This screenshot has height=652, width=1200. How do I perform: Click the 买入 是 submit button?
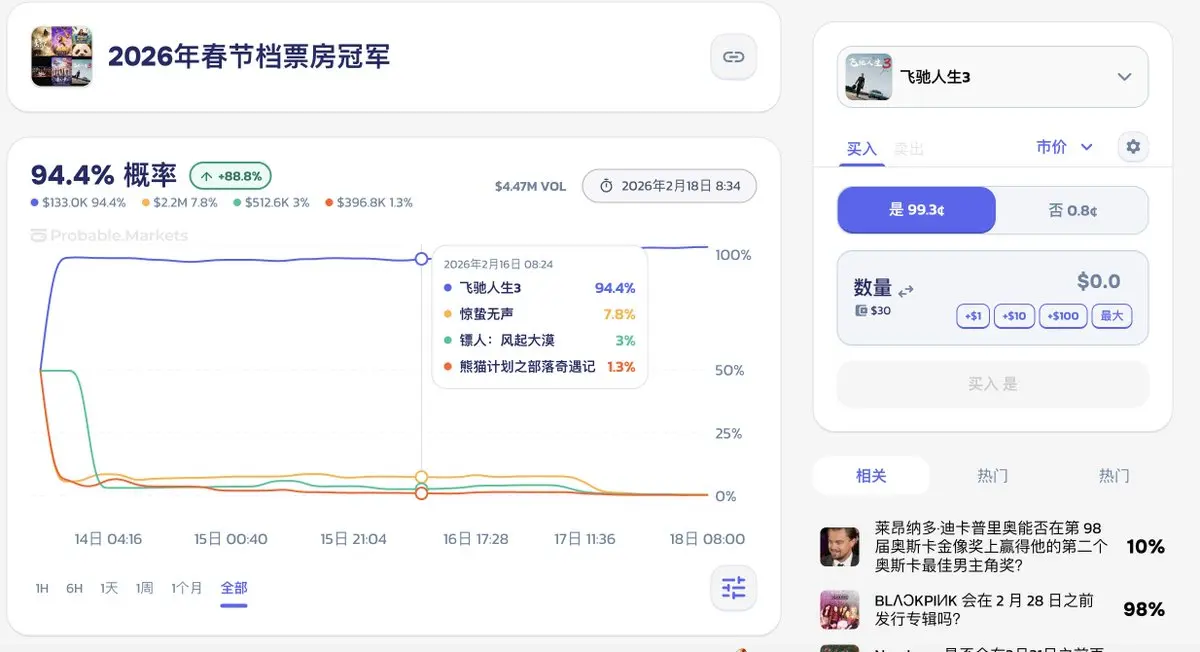[992, 384]
